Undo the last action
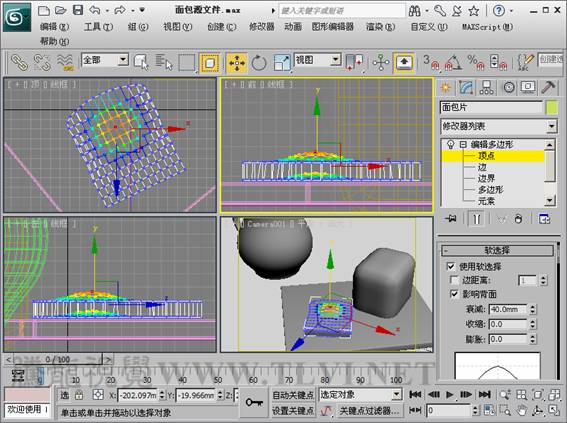The image size is (567, 423). [95, 10]
